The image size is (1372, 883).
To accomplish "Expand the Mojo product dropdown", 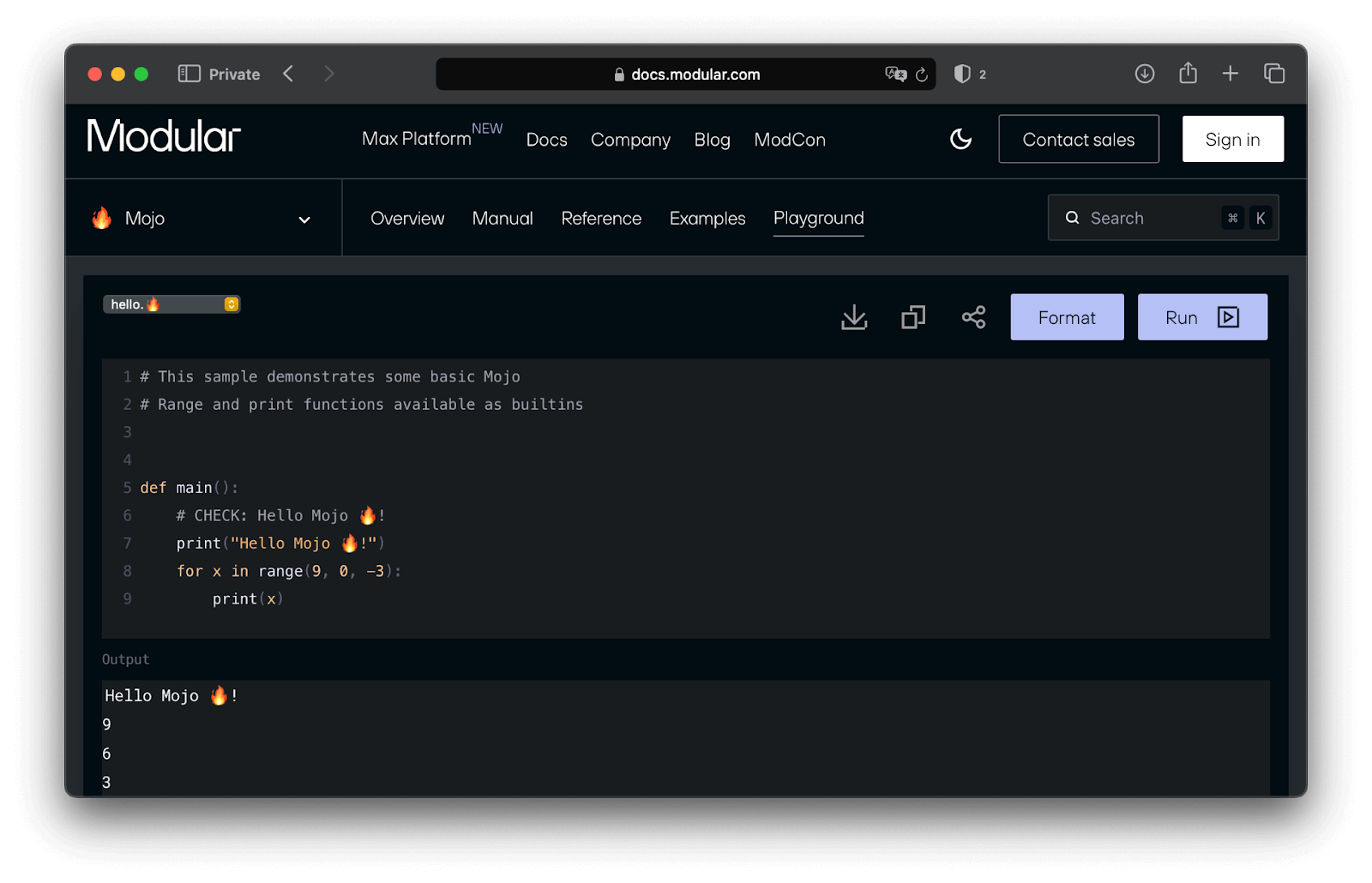I will 304,219.
